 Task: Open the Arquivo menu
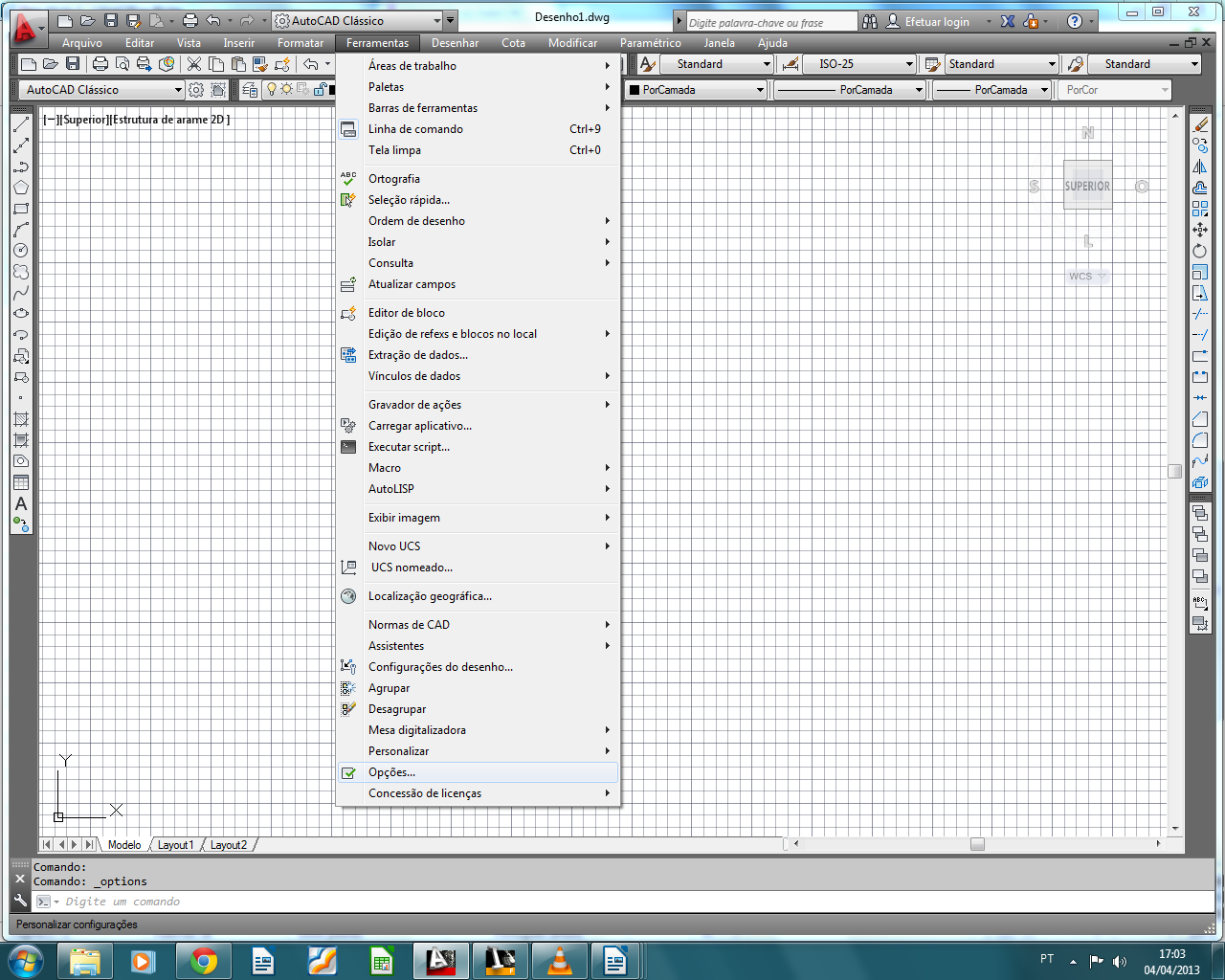click(x=82, y=43)
